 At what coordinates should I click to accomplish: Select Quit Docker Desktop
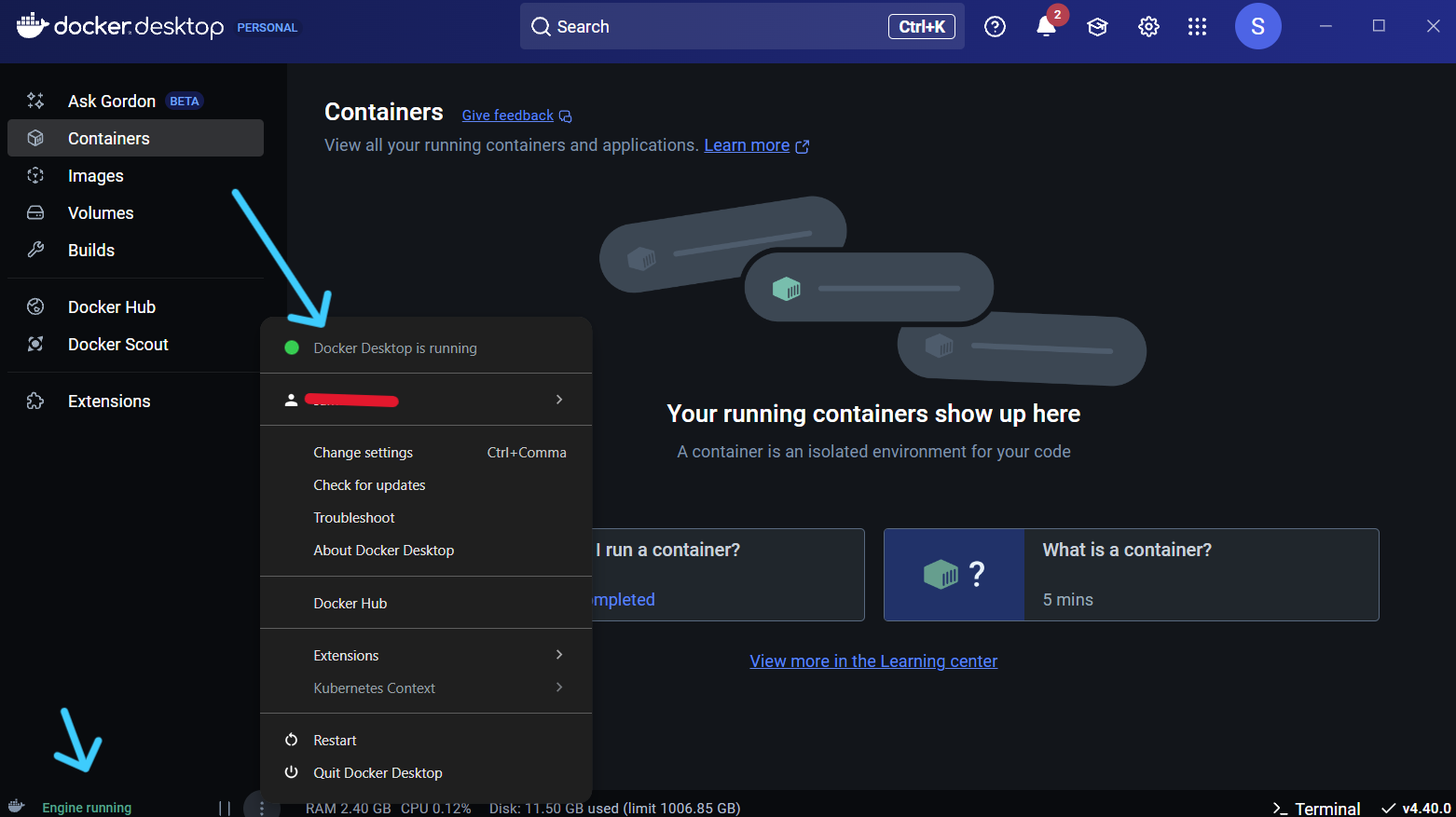[x=426, y=772]
